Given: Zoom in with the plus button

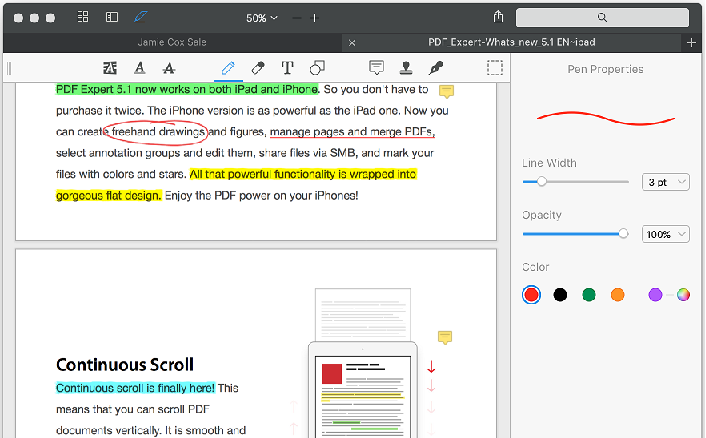Looking at the screenshot, I should tap(315, 18).
